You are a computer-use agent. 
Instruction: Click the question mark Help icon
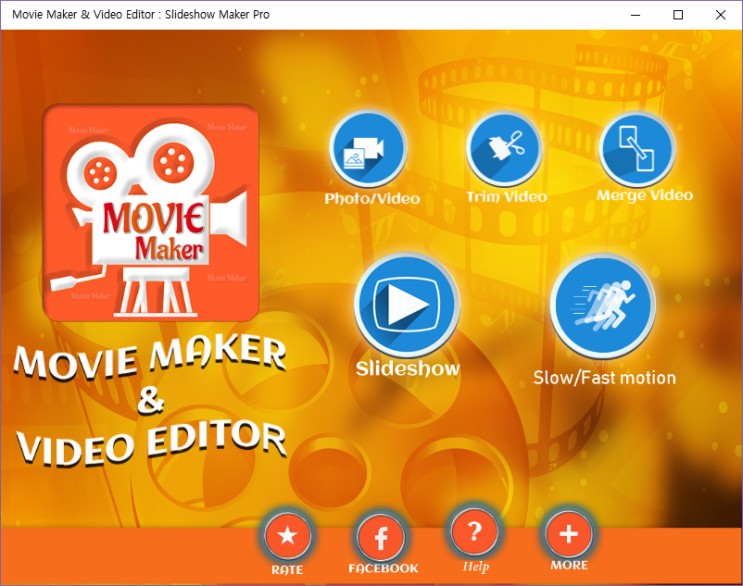pos(474,532)
